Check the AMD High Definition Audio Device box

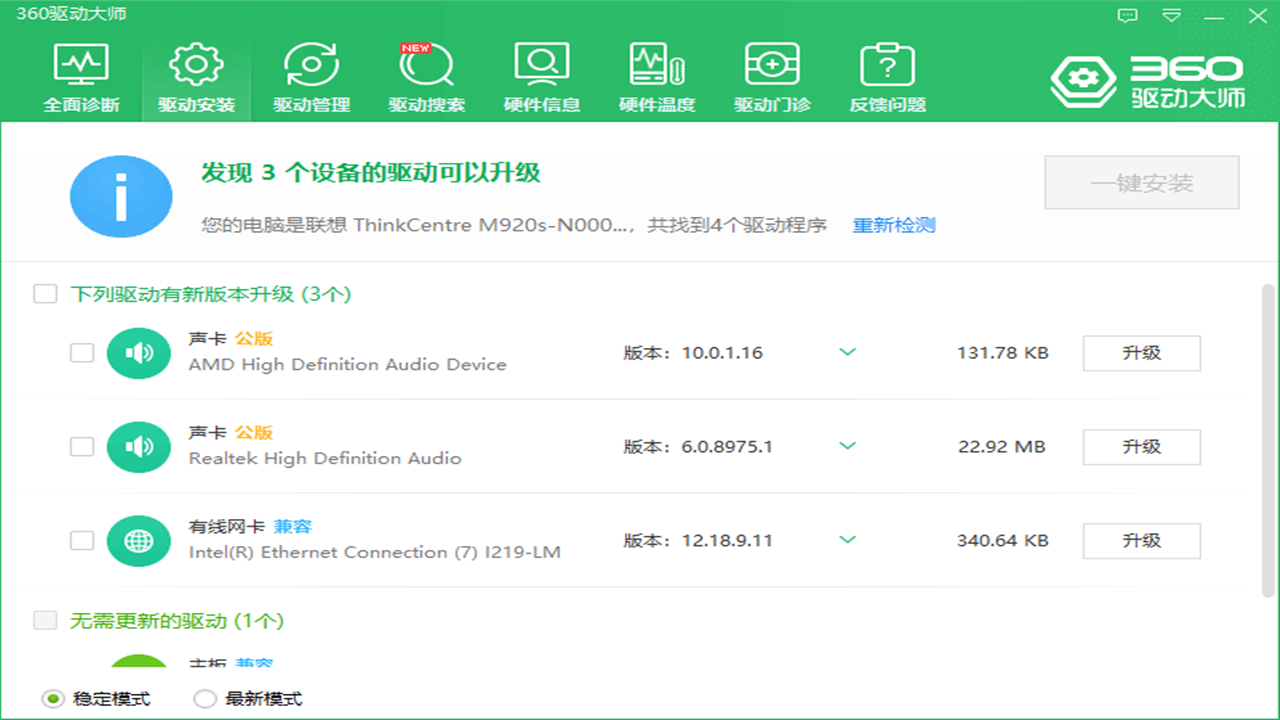(x=82, y=353)
